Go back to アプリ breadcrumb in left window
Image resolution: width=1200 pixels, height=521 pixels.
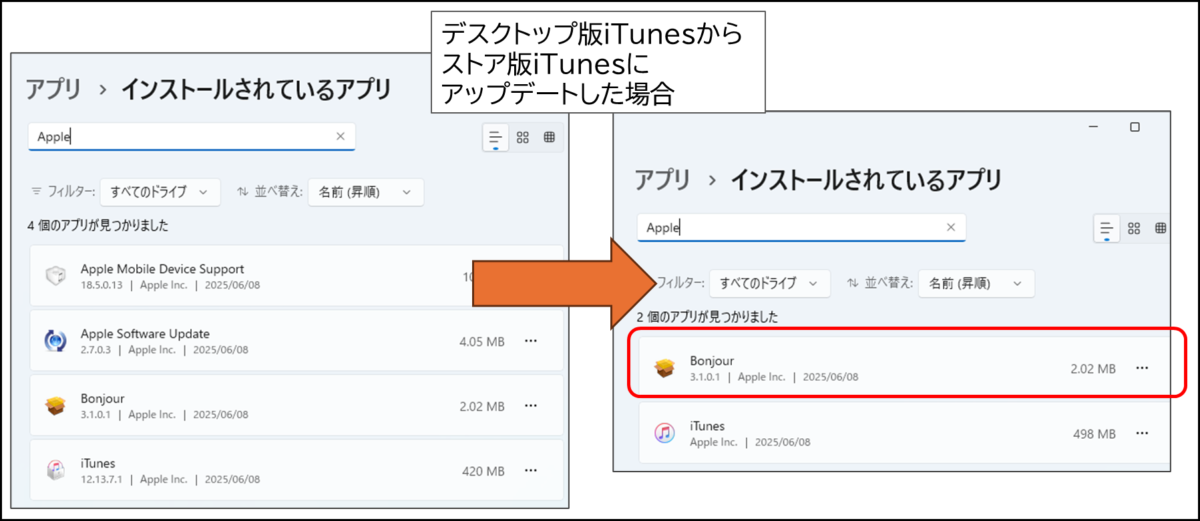[x=53, y=89]
